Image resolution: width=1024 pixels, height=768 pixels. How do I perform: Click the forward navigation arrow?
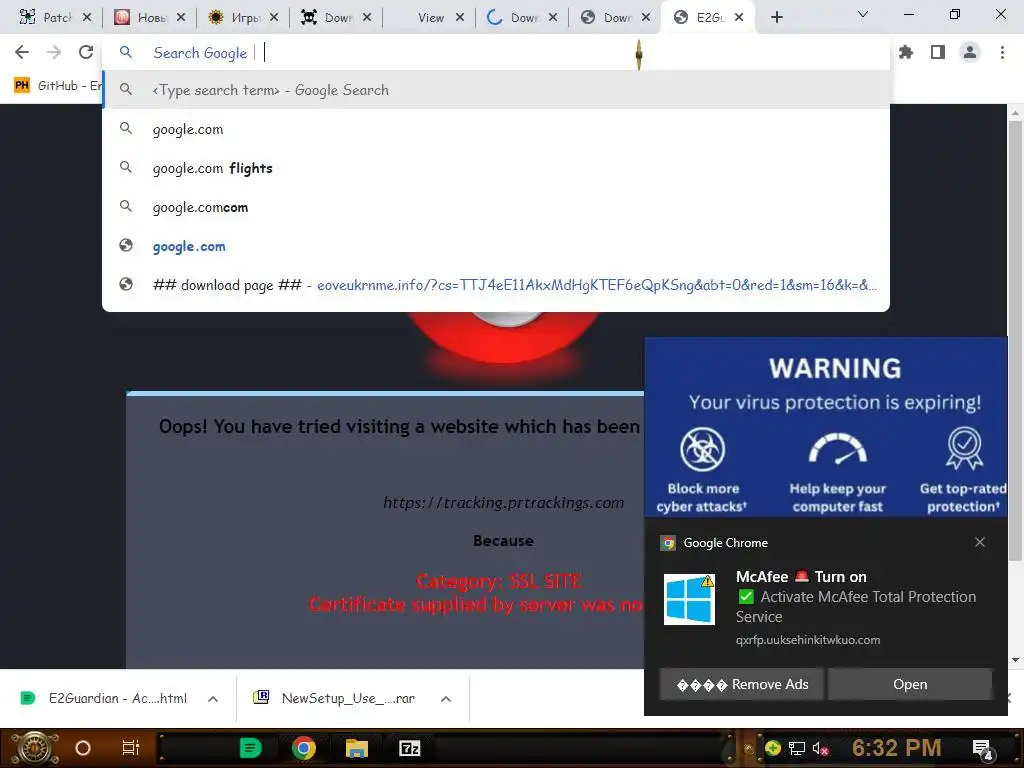(x=54, y=52)
